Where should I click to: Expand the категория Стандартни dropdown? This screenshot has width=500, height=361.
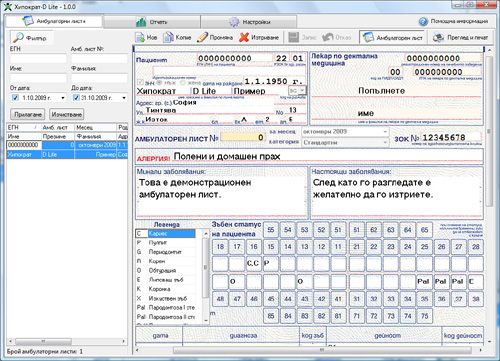pos(385,143)
